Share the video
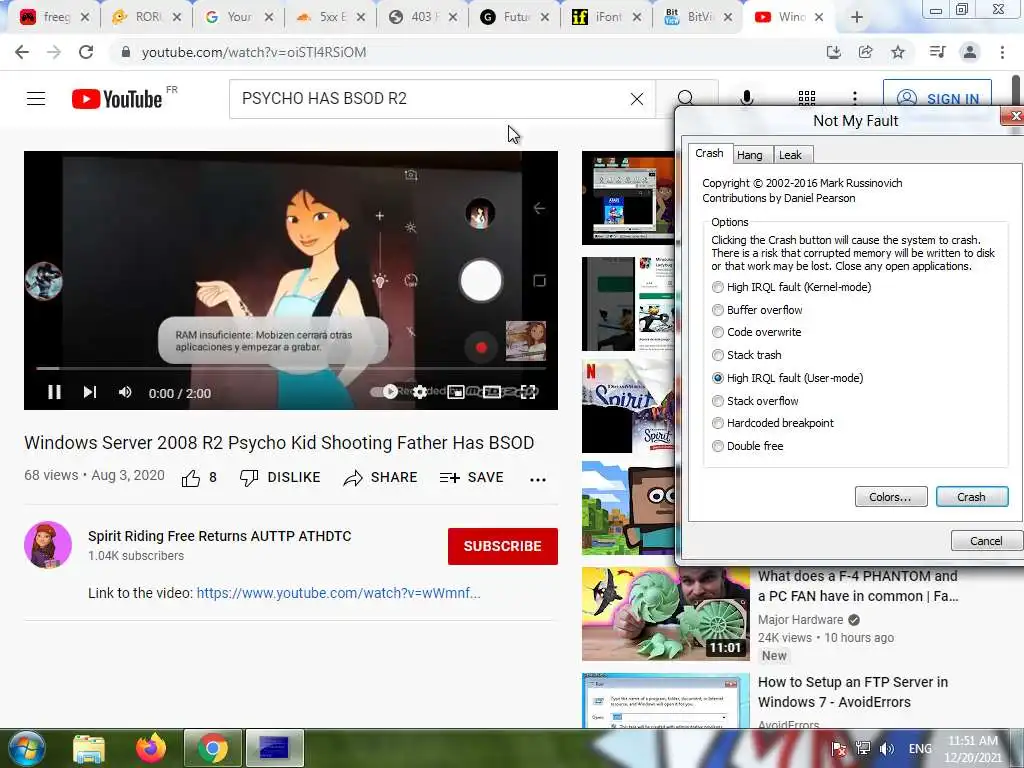Viewport: 1024px width, 768px height. pyautogui.click(x=380, y=478)
